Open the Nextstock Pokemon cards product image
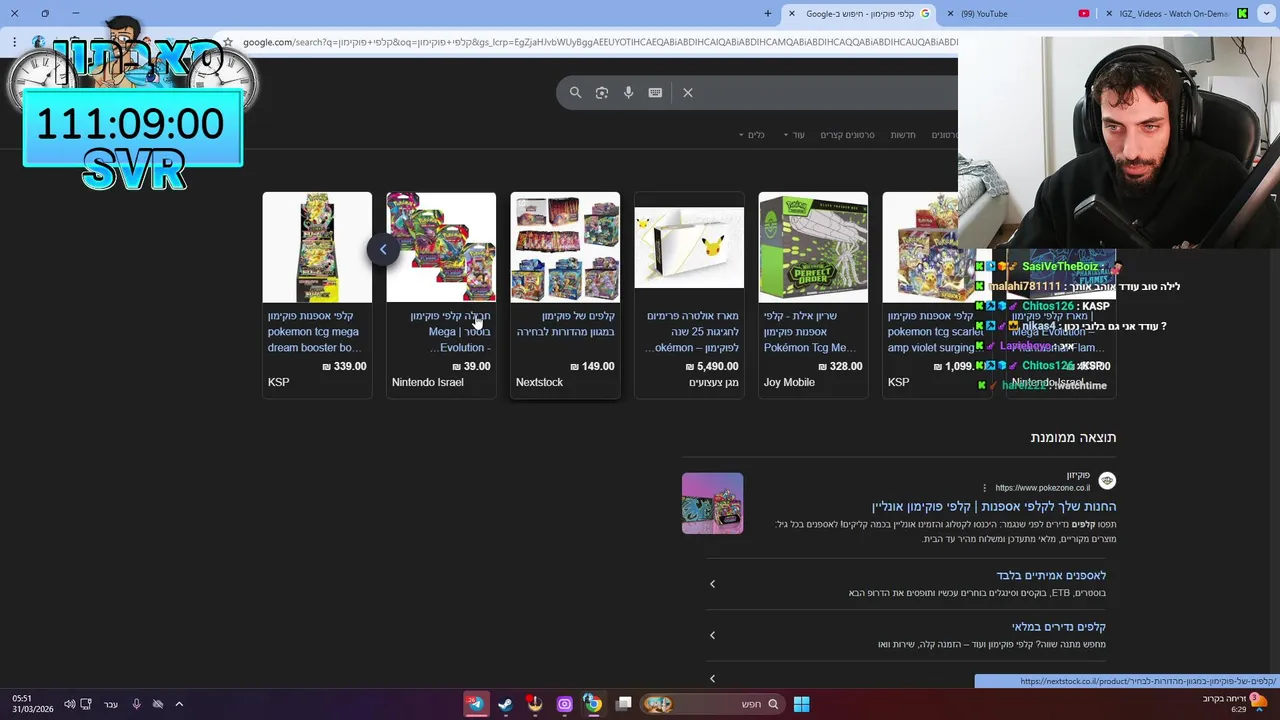Screen dimensions: 1280x720 pyautogui.click(x=565, y=247)
